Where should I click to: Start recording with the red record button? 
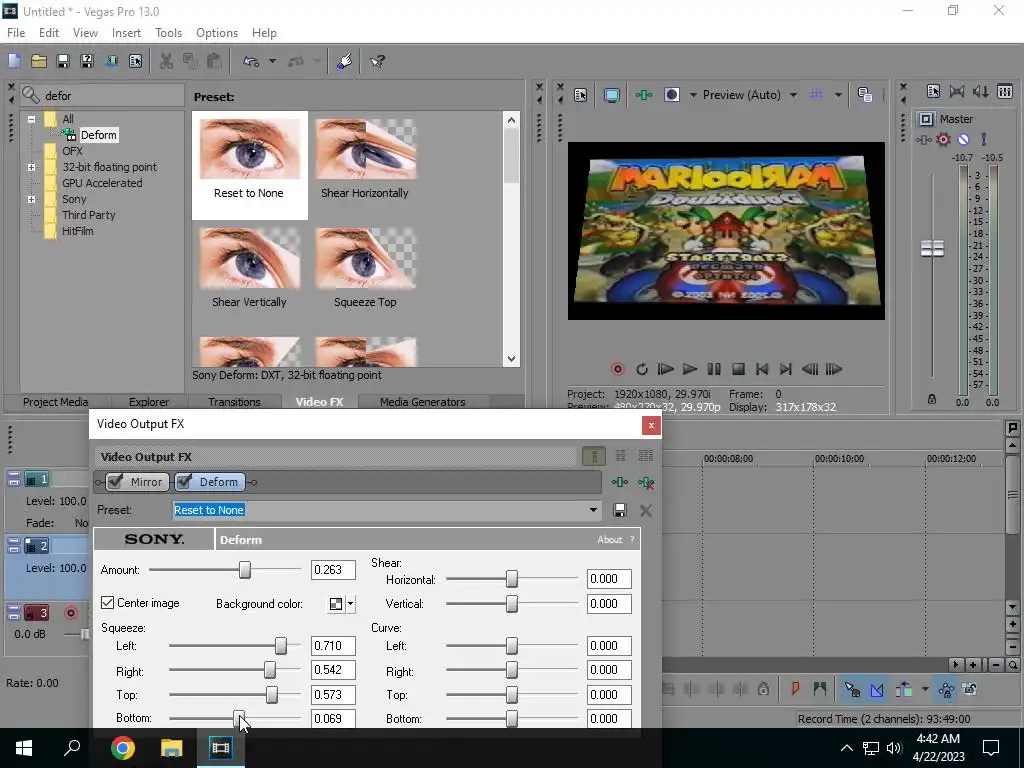pyautogui.click(x=617, y=369)
